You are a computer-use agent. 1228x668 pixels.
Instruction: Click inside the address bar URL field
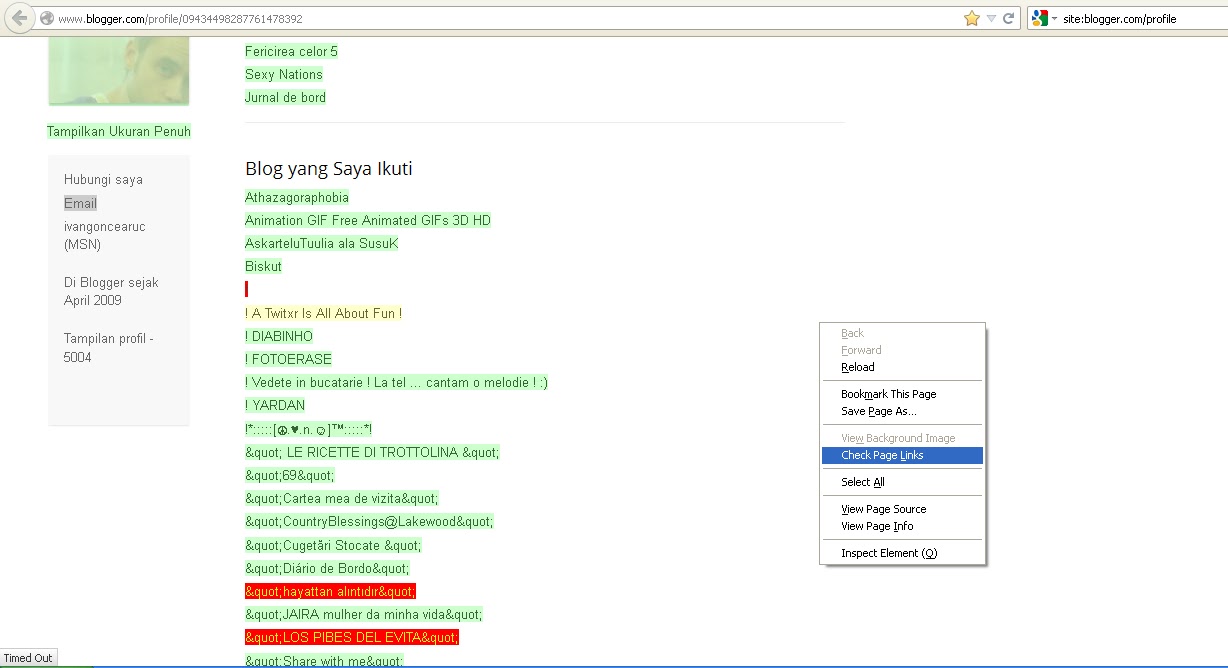click(x=400, y=17)
